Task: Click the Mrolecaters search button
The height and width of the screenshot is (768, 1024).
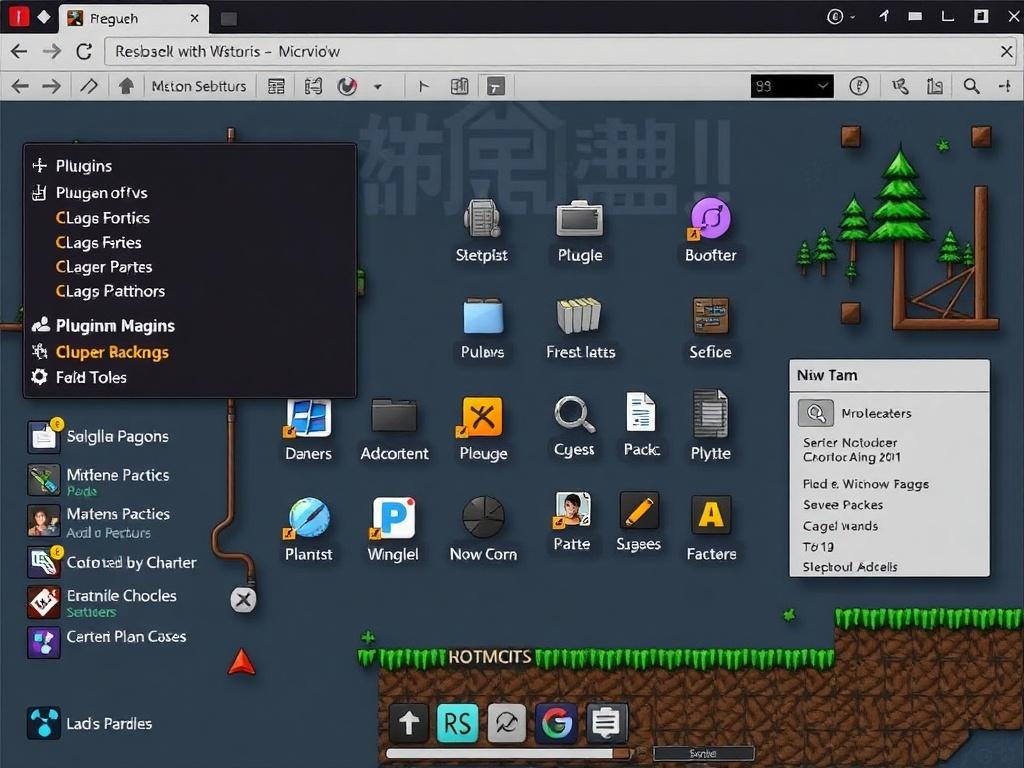Action: click(x=816, y=413)
